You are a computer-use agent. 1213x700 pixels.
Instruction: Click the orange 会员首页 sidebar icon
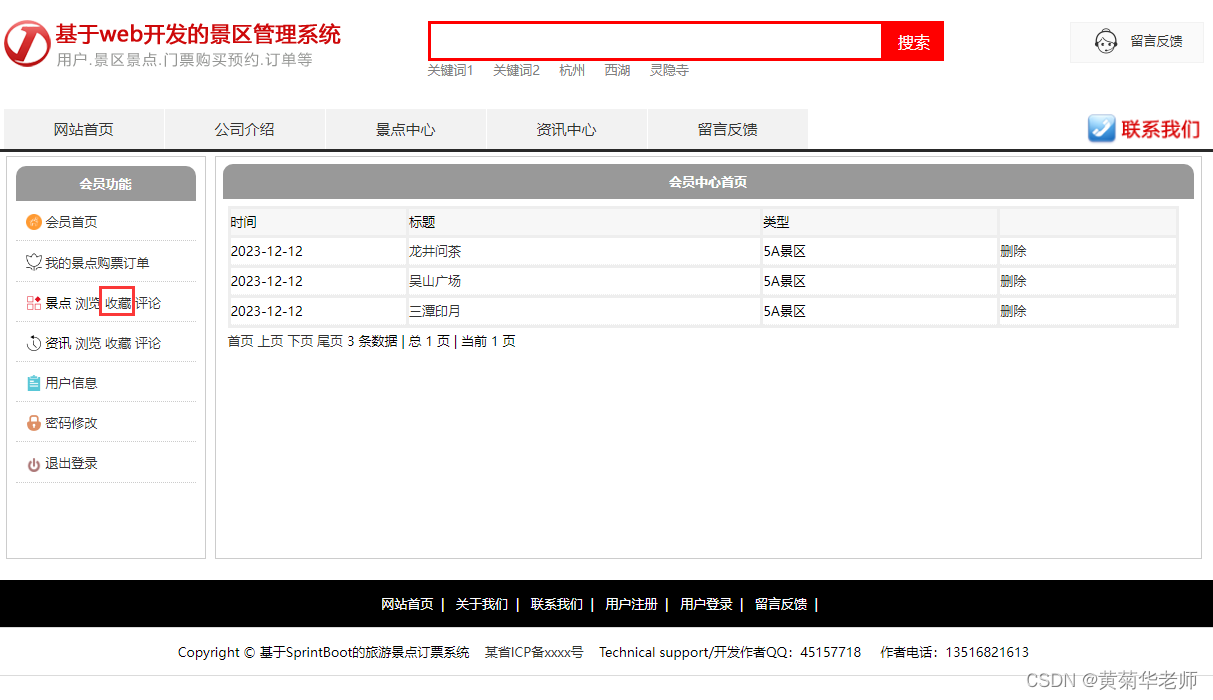coord(33,222)
